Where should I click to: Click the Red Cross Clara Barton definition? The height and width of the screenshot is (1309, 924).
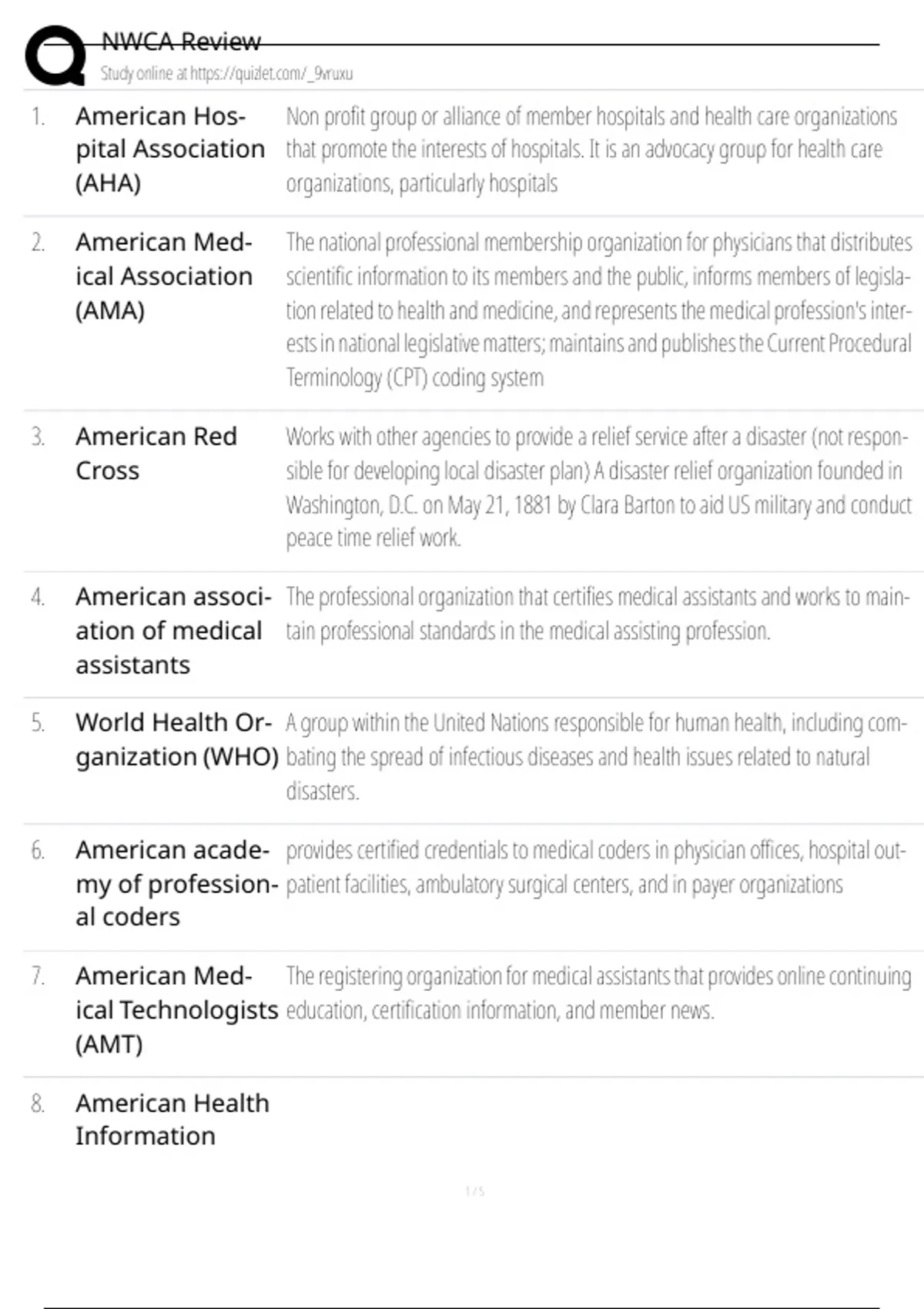[x=598, y=487]
